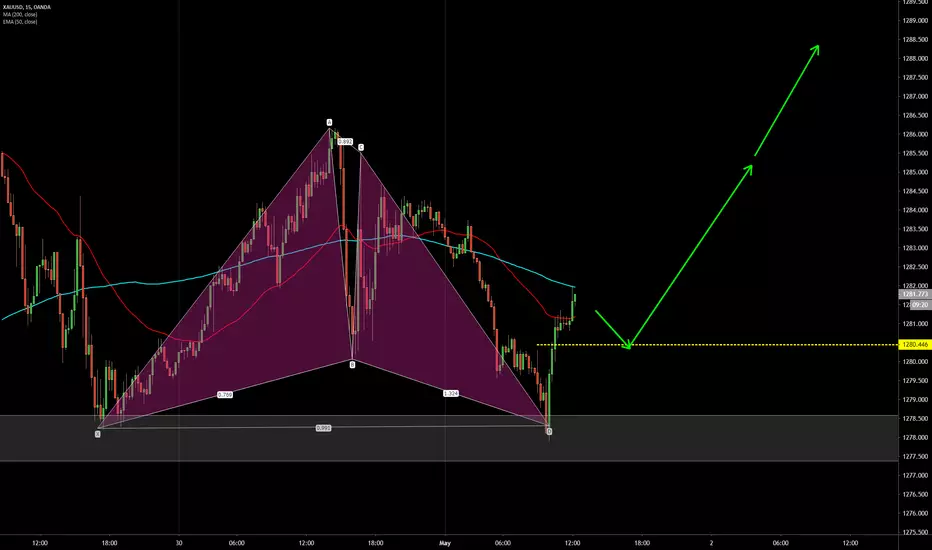Click pattern point label C
932x550 pixels.
(361, 147)
